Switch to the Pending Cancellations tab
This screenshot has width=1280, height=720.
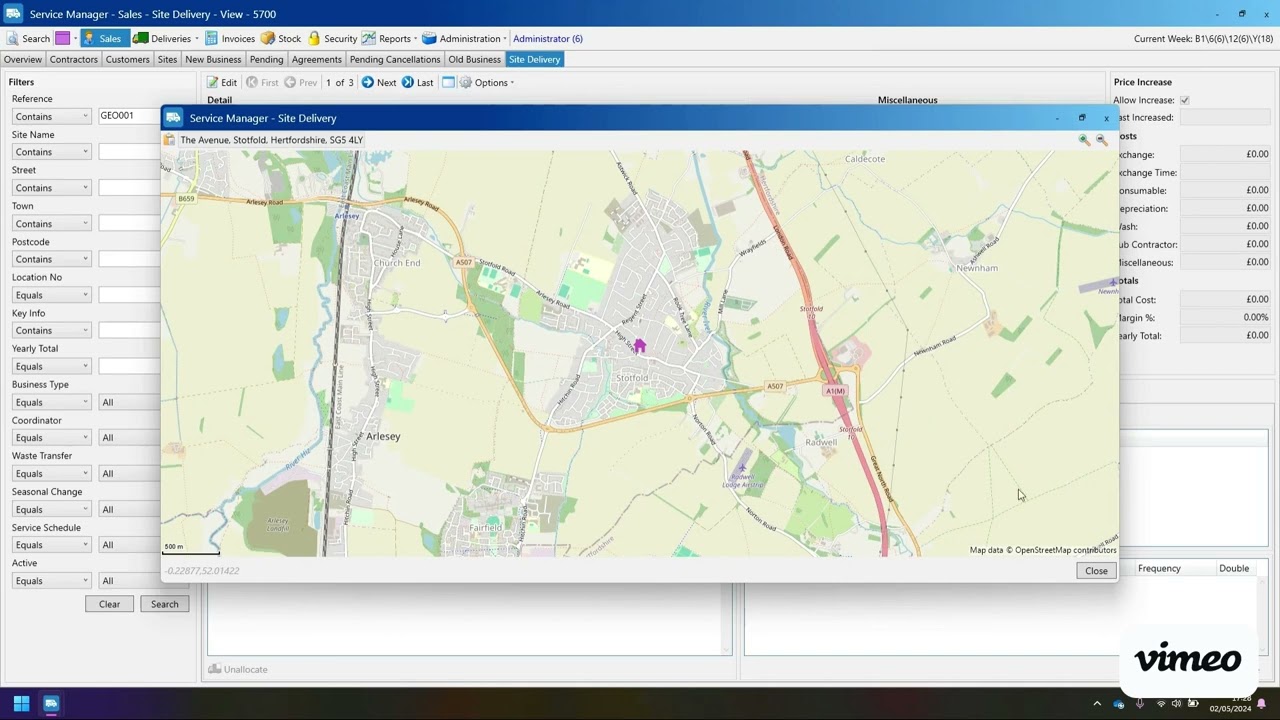395,59
